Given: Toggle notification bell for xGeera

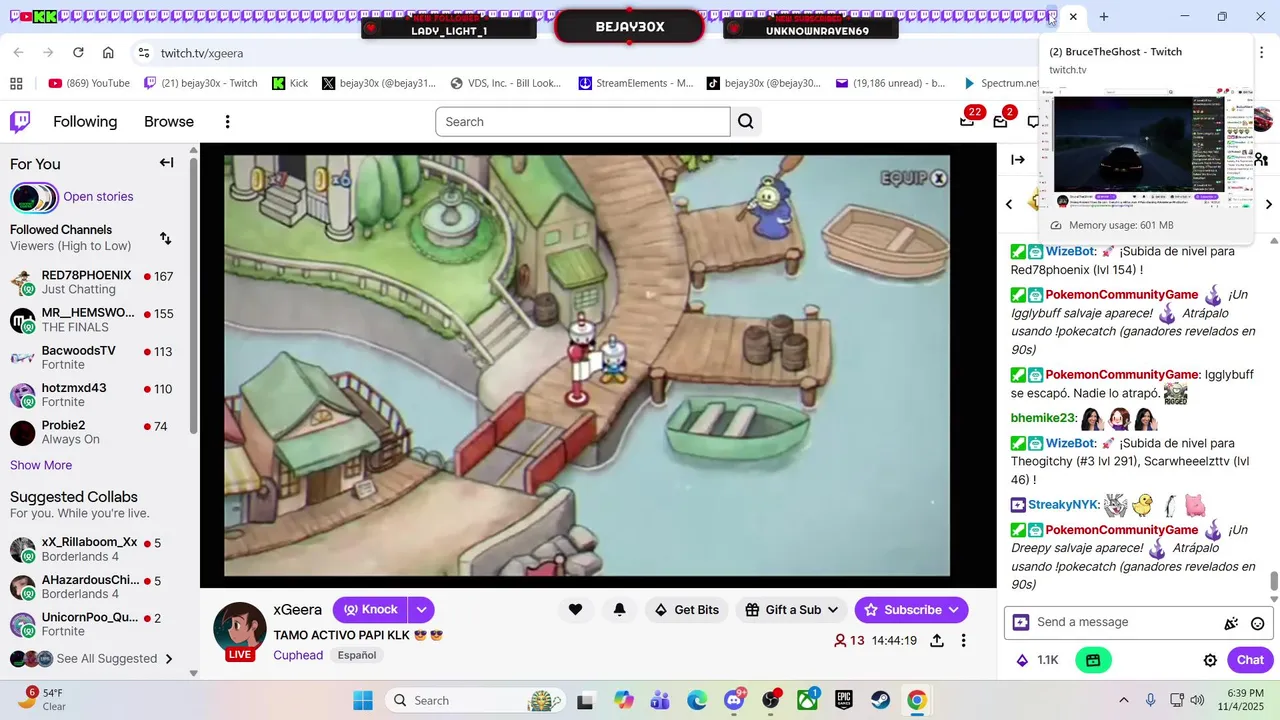Looking at the screenshot, I should tap(619, 610).
